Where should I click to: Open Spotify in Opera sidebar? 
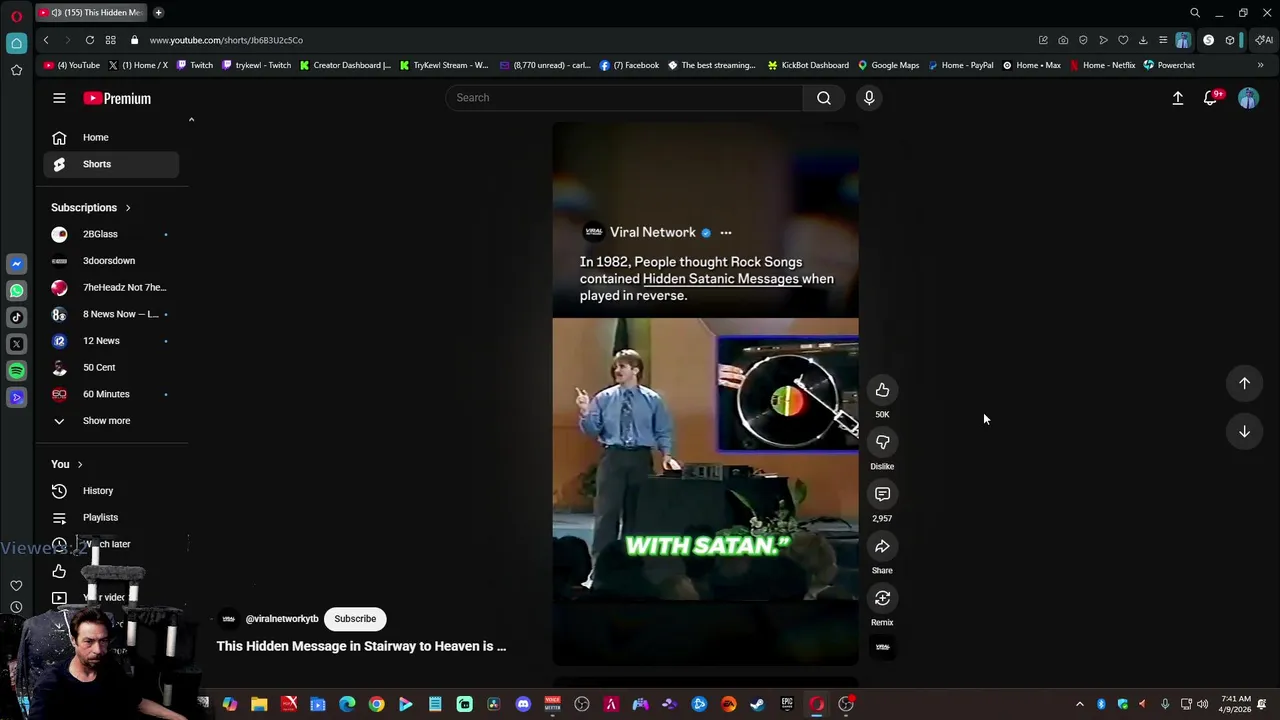click(x=16, y=370)
